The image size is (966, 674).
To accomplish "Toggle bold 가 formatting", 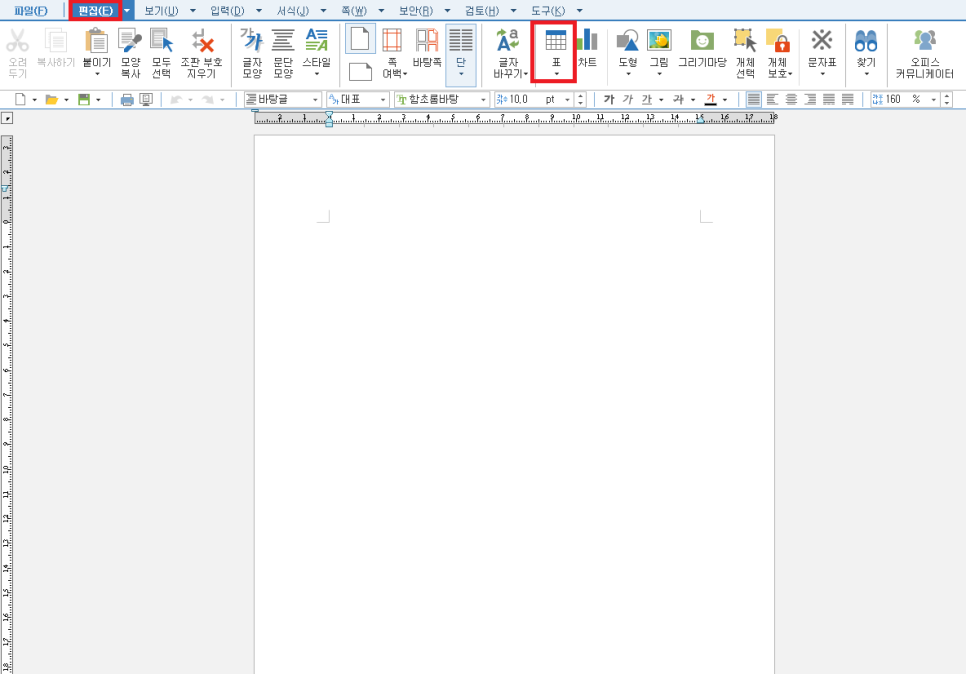I will tap(609, 99).
